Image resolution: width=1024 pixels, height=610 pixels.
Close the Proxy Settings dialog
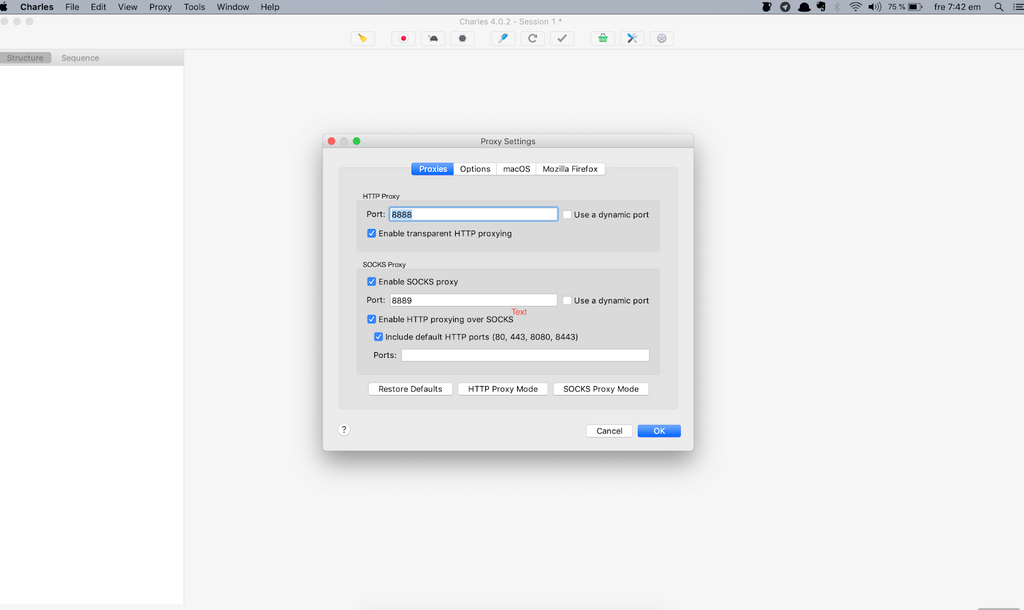[332, 141]
